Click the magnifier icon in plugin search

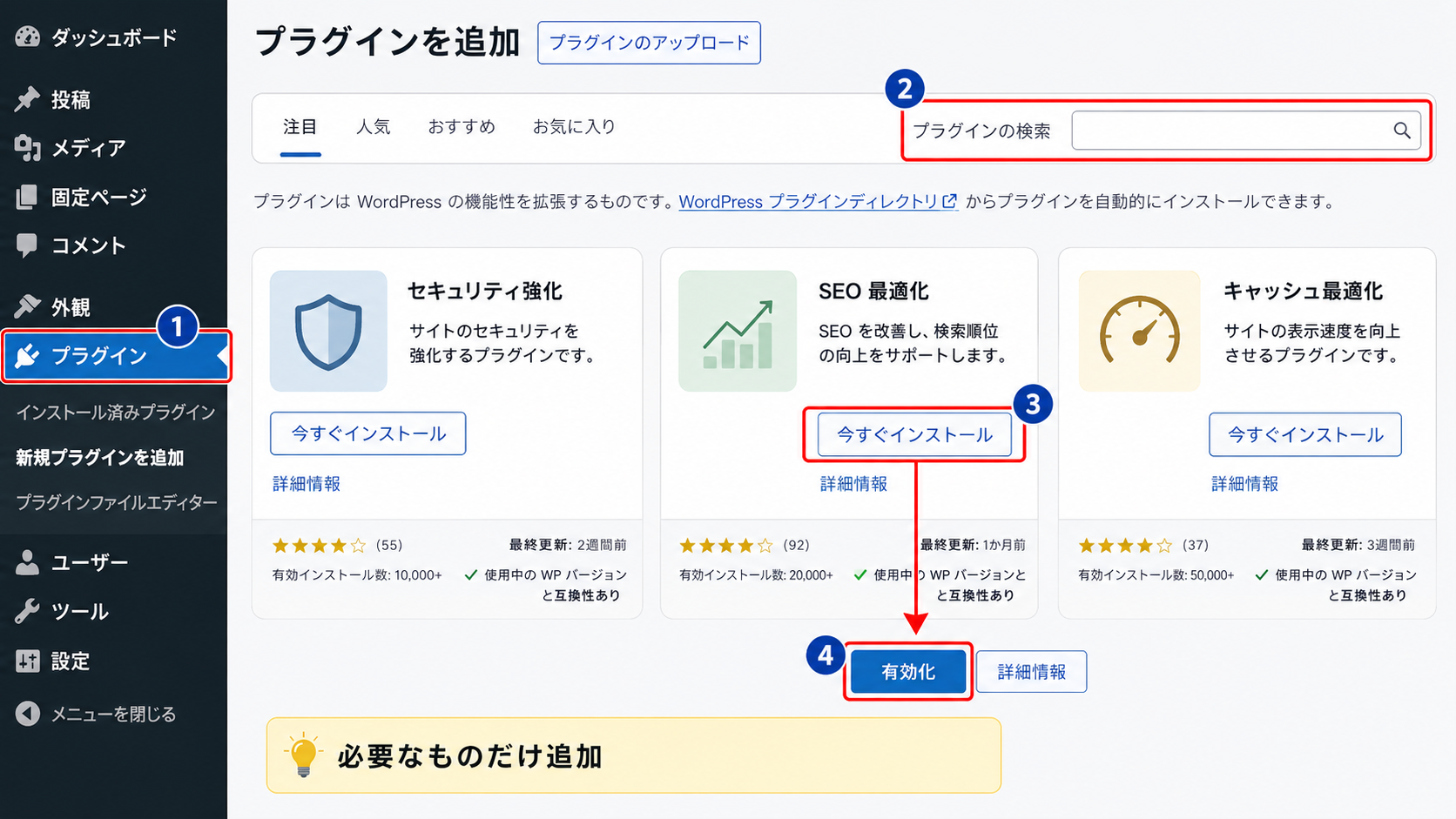[1401, 131]
